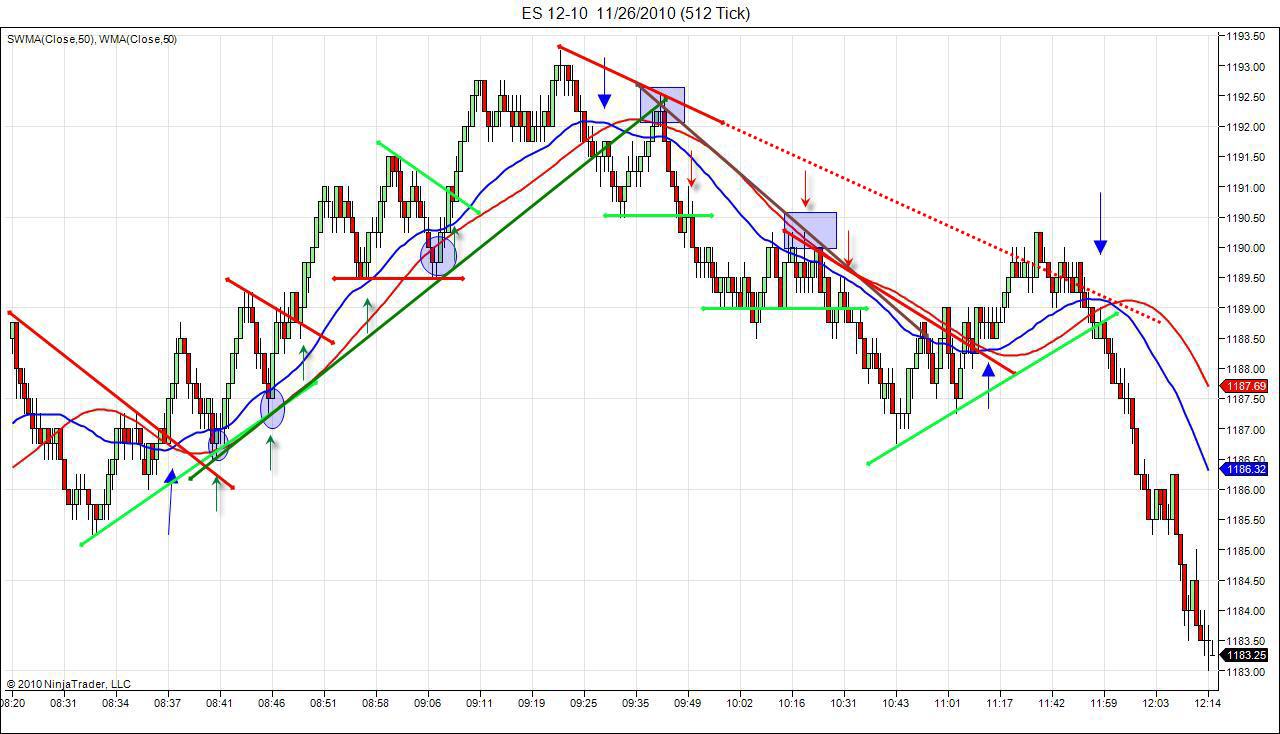Image resolution: width=1280 pixels, height=734 pixels.
Task: Click price level 1184.50 on the axis
Action: point(1246,581)
